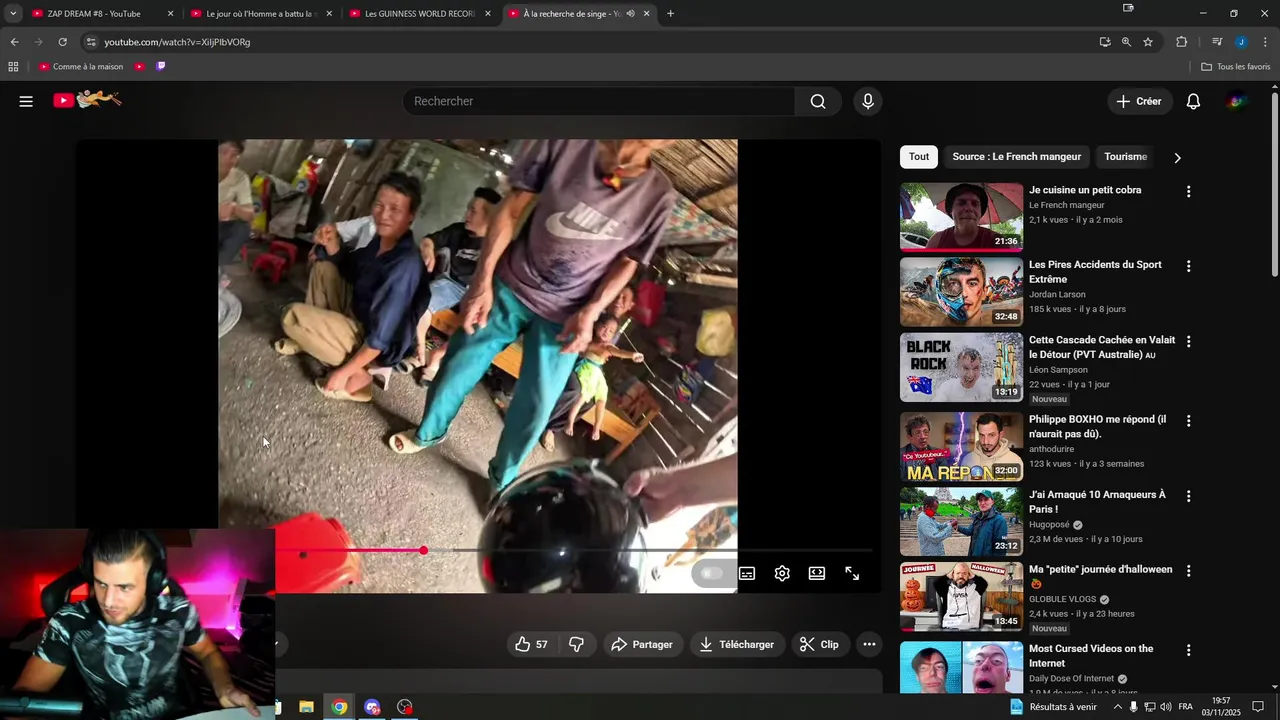View site information icon in address bar
The width and height of the screenshot is (1280, 720).
pyautogui.click(x=91, y=42)
